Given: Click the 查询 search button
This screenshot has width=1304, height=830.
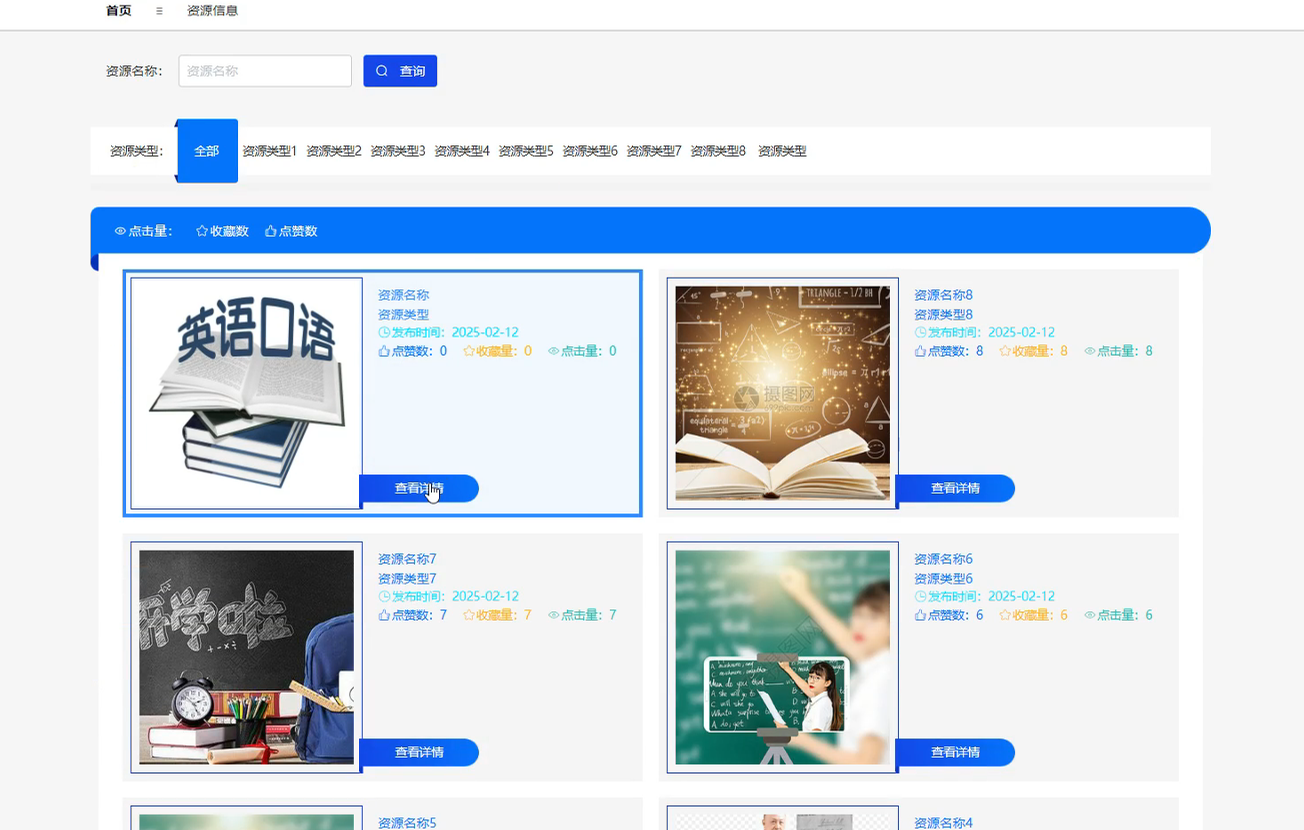Looking at the screenshot, I should coord(400,71).
